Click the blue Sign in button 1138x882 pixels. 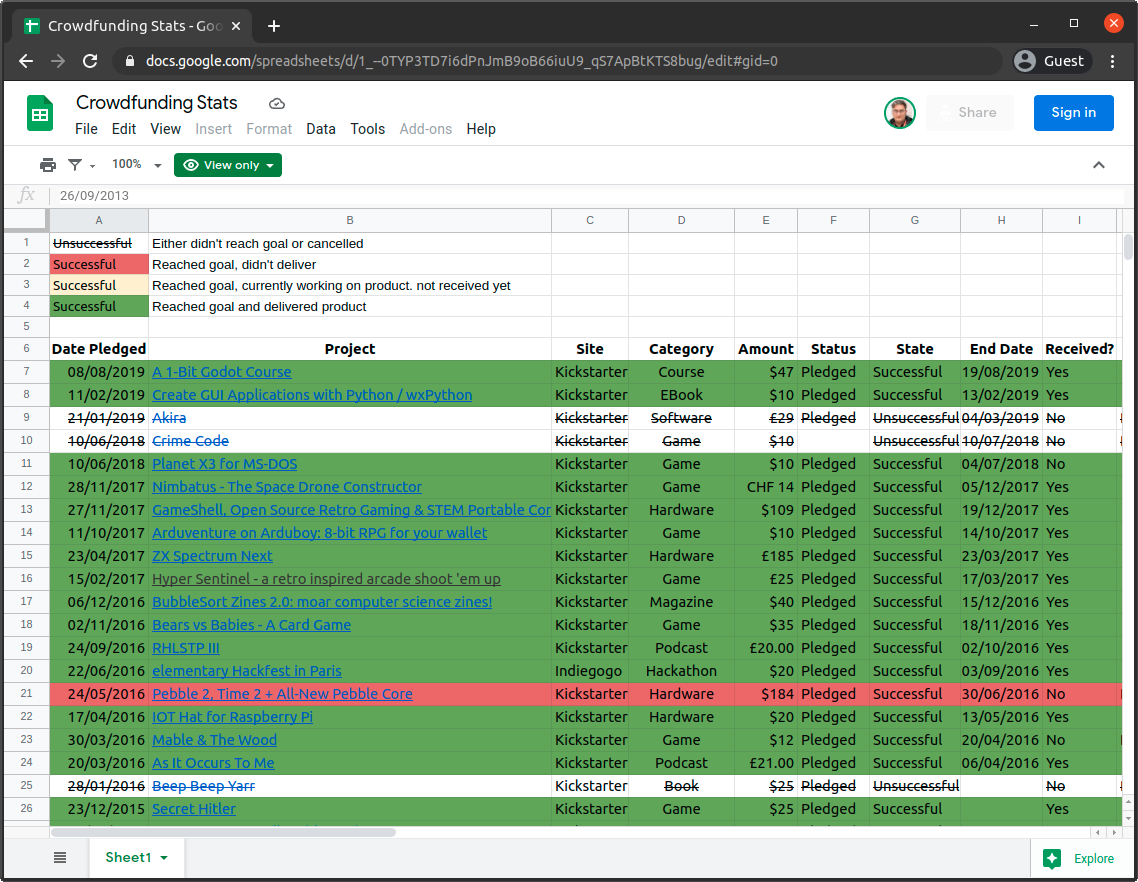pyautogui.click(x=1073, y=113)
